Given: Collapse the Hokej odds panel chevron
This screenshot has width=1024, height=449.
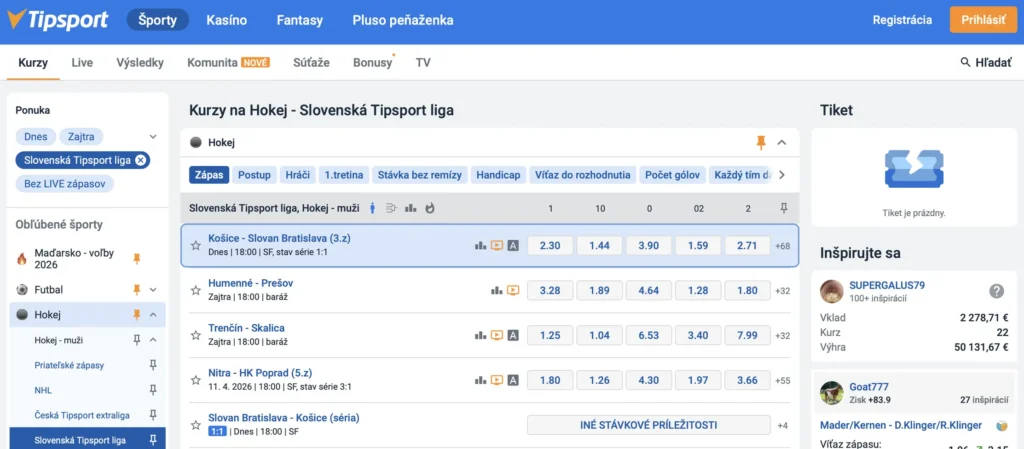Looking at the screenshot, I should click(782, 142).
